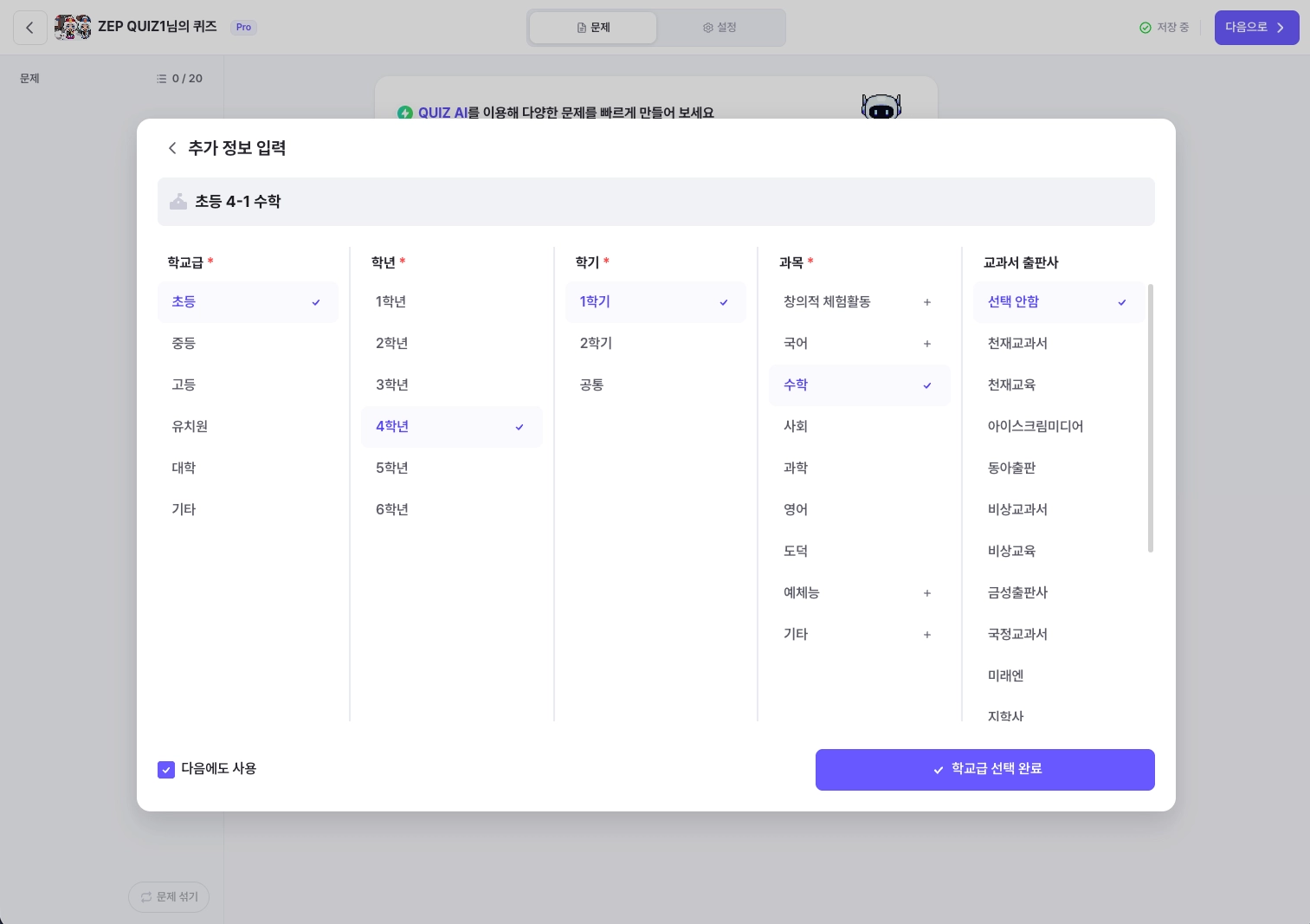Click the 다음으로 button
The height and width of the screenshot is (924, 1310).
1256,28
